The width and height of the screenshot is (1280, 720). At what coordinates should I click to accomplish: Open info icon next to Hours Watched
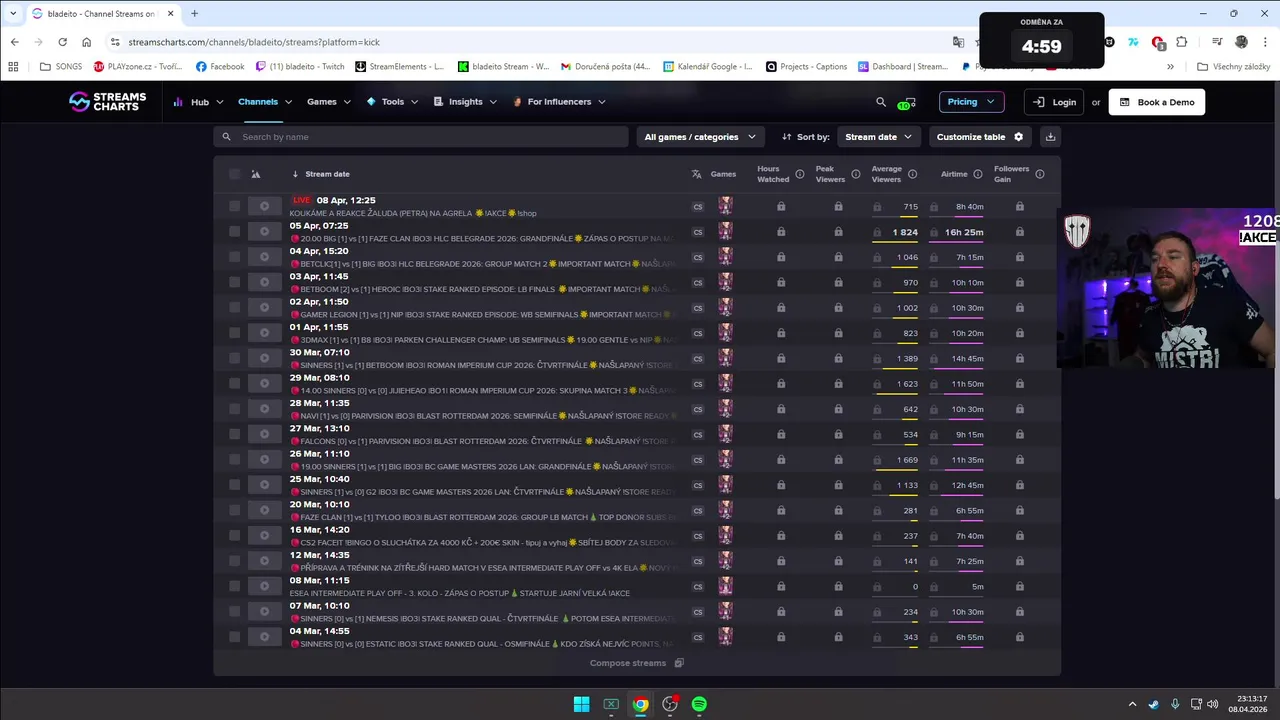click(x=799, y=174)
